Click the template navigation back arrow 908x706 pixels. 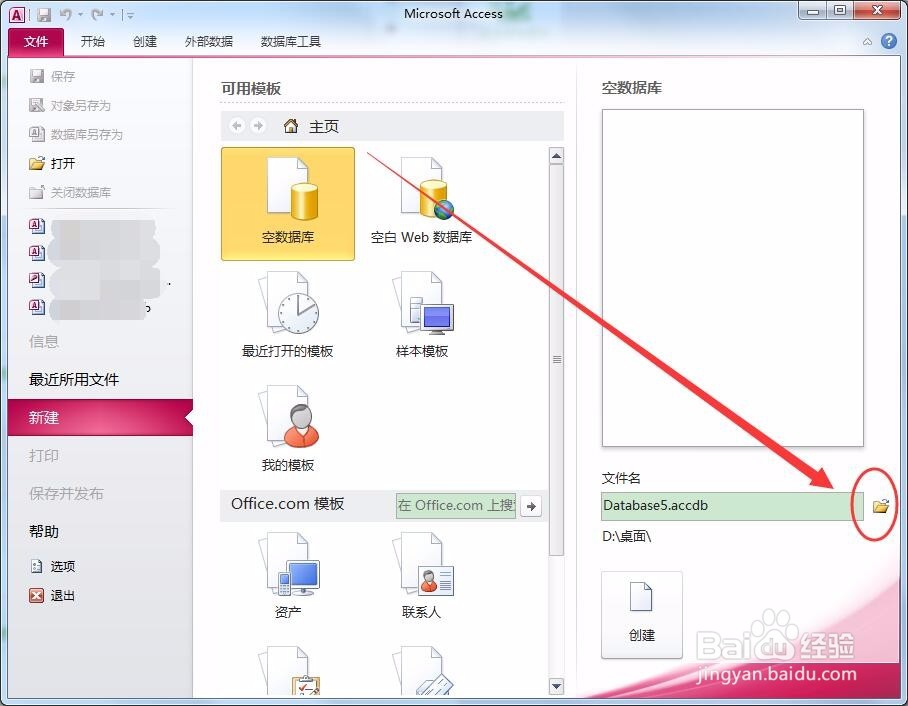(x=237, y=126)
